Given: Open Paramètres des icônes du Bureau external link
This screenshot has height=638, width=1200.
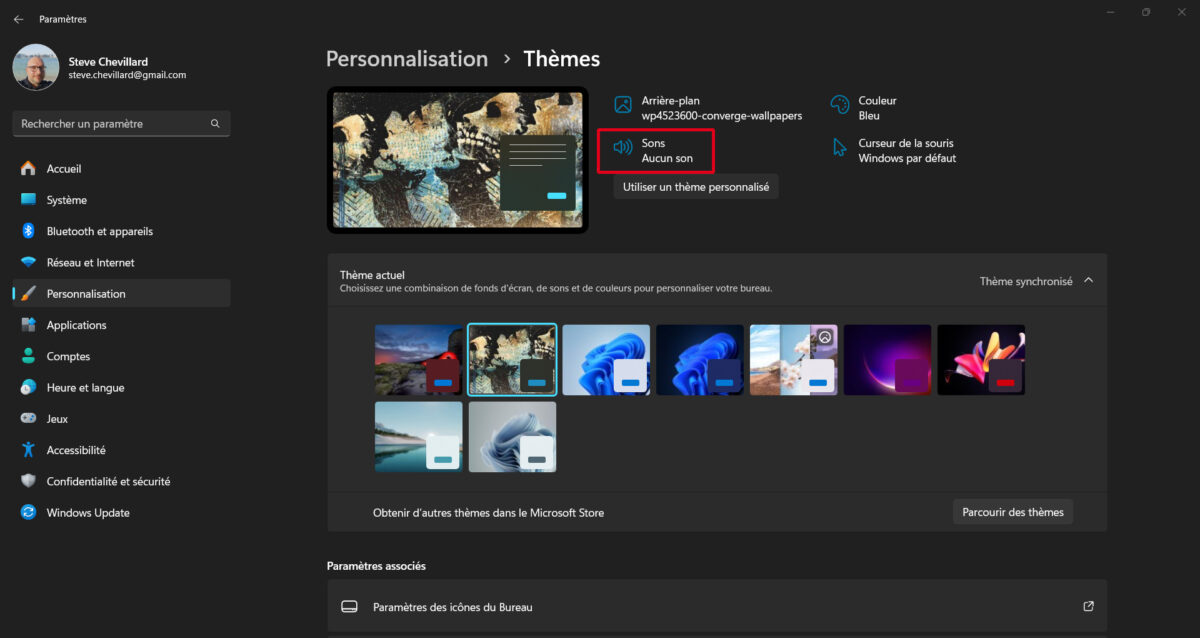Looking at the screenshot, I should (x=1088, y=607).
